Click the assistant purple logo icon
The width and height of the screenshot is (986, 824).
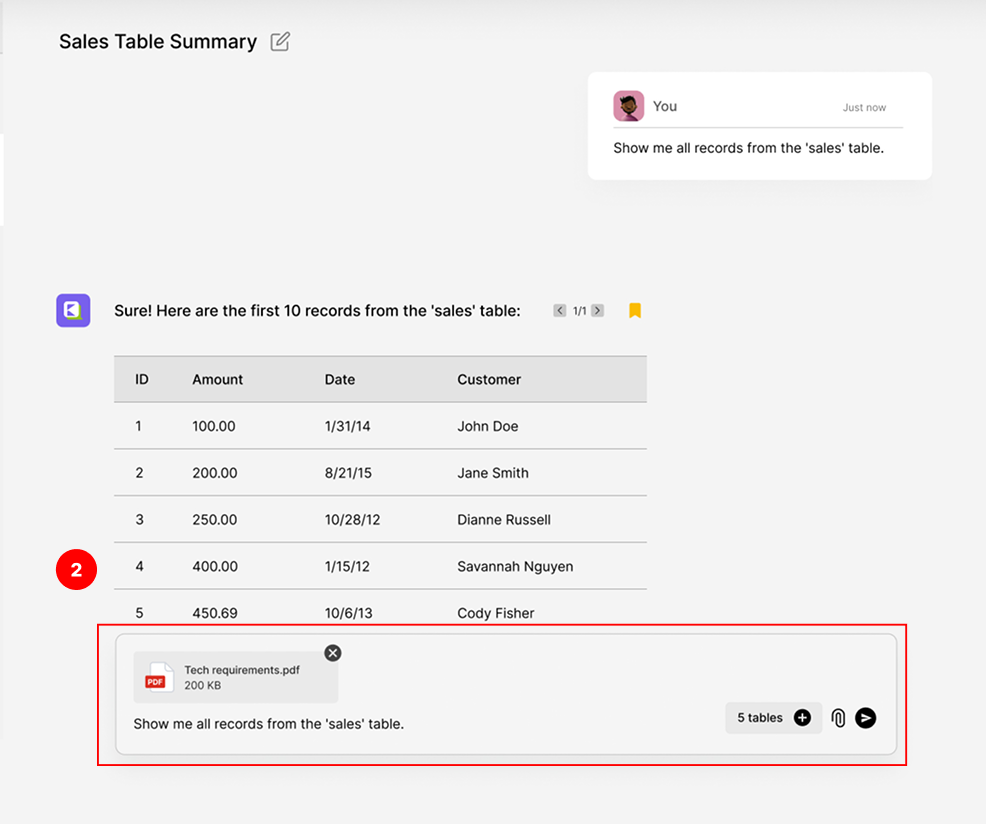point(73,311)
